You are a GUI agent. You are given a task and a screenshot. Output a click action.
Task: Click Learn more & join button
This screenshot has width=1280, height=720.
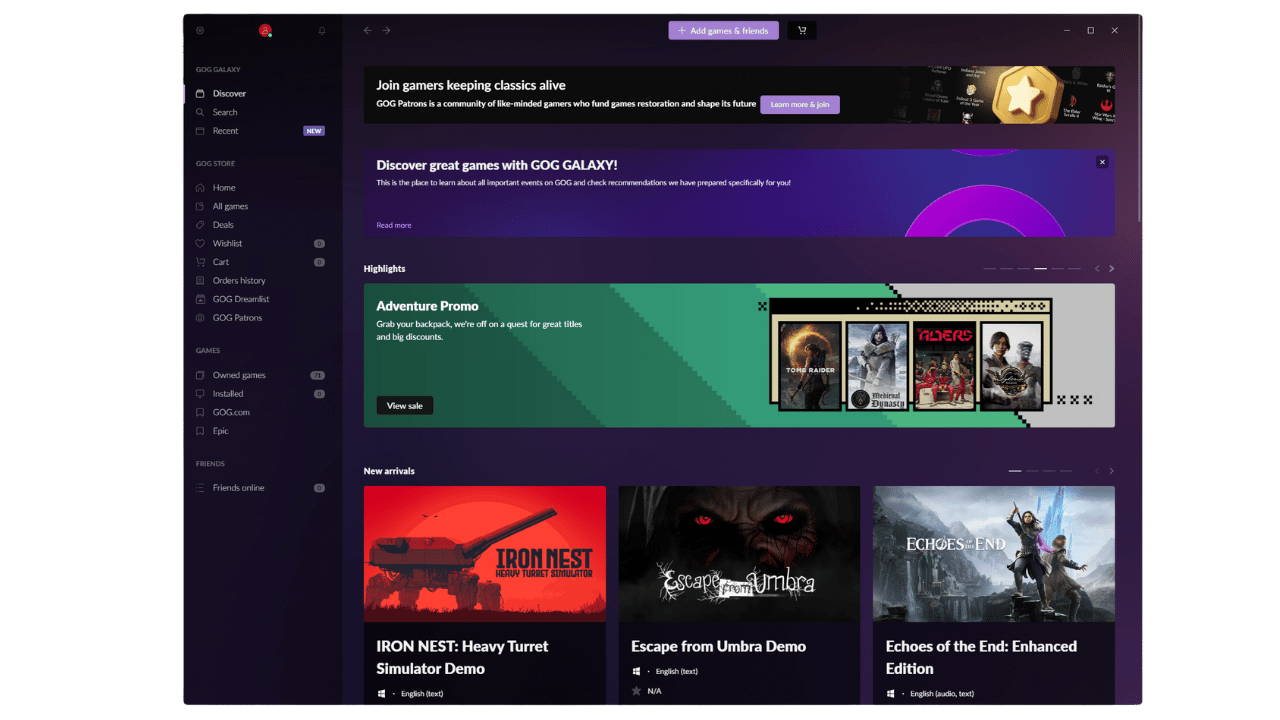coord(800,104)
